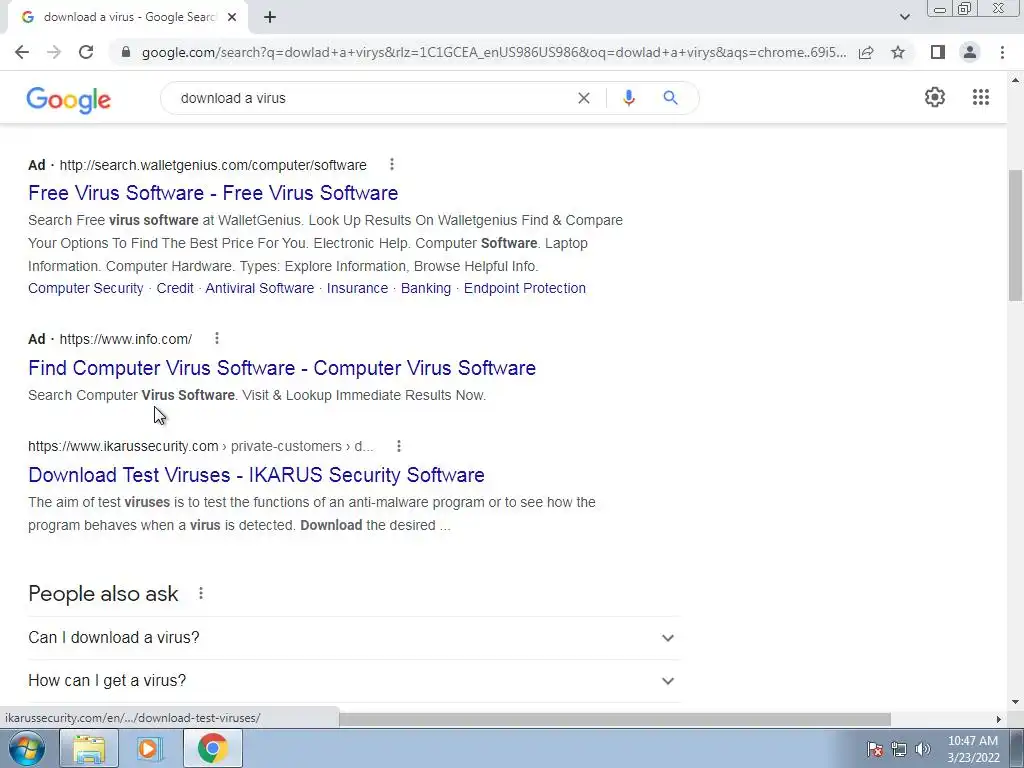Open the options dots beside the ikarussecurity.com URL
1024x768 pixels.
click(399, 446)
